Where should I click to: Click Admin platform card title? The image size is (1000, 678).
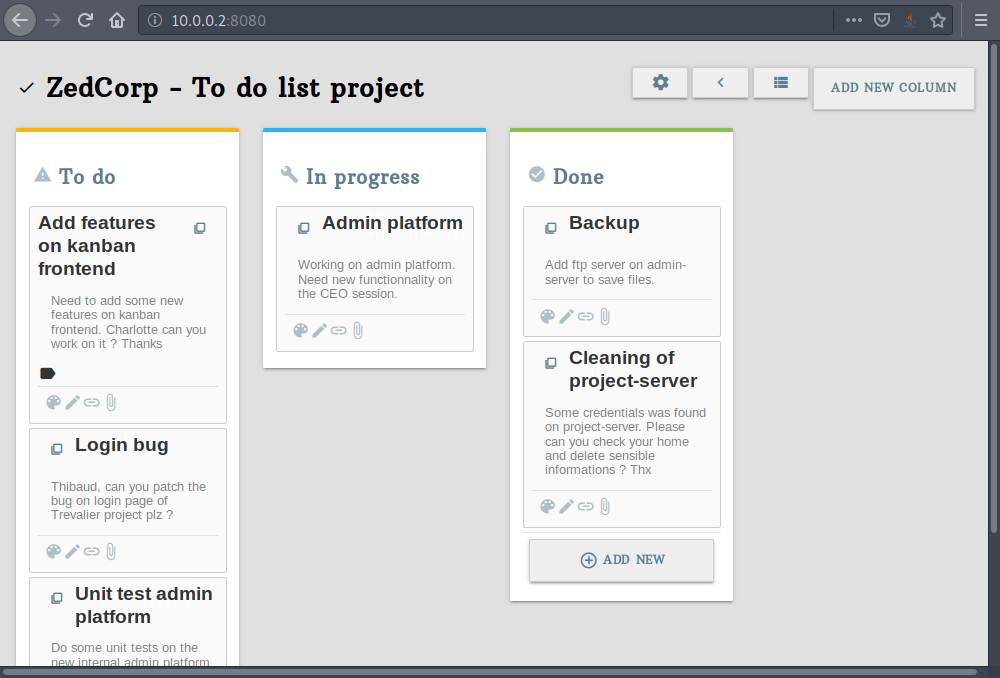pos(392,223)
